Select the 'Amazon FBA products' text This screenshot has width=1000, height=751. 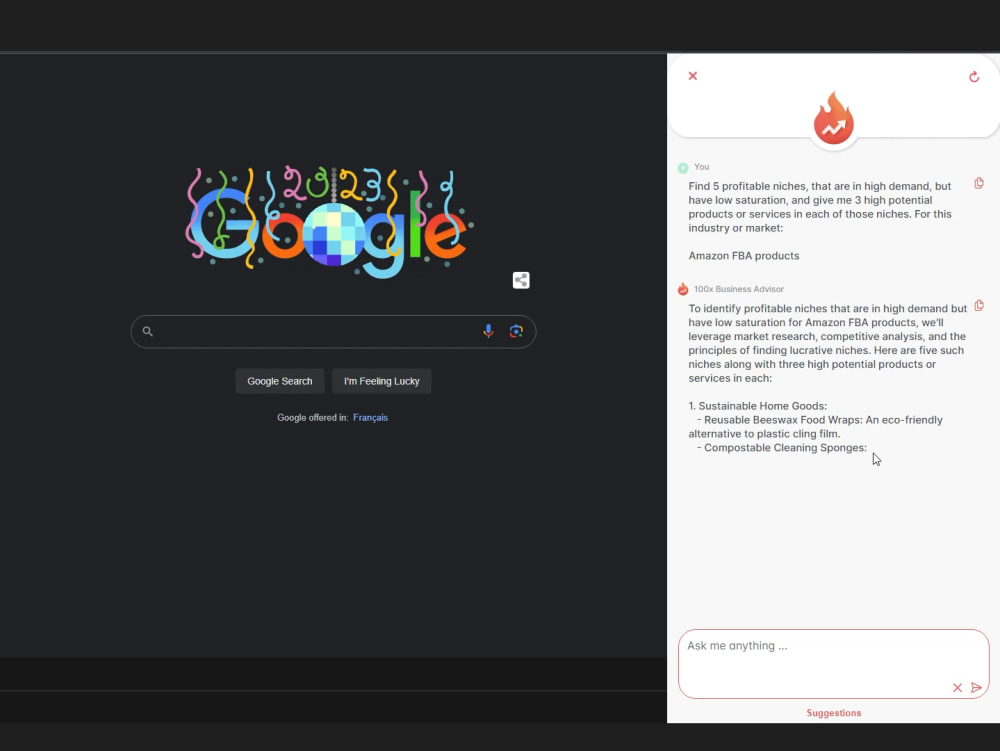pos(744,256)
